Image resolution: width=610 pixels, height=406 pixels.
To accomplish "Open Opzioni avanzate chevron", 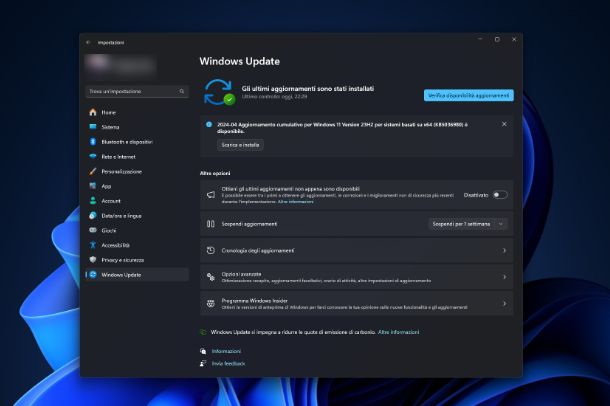I will (x=504, y=277).
